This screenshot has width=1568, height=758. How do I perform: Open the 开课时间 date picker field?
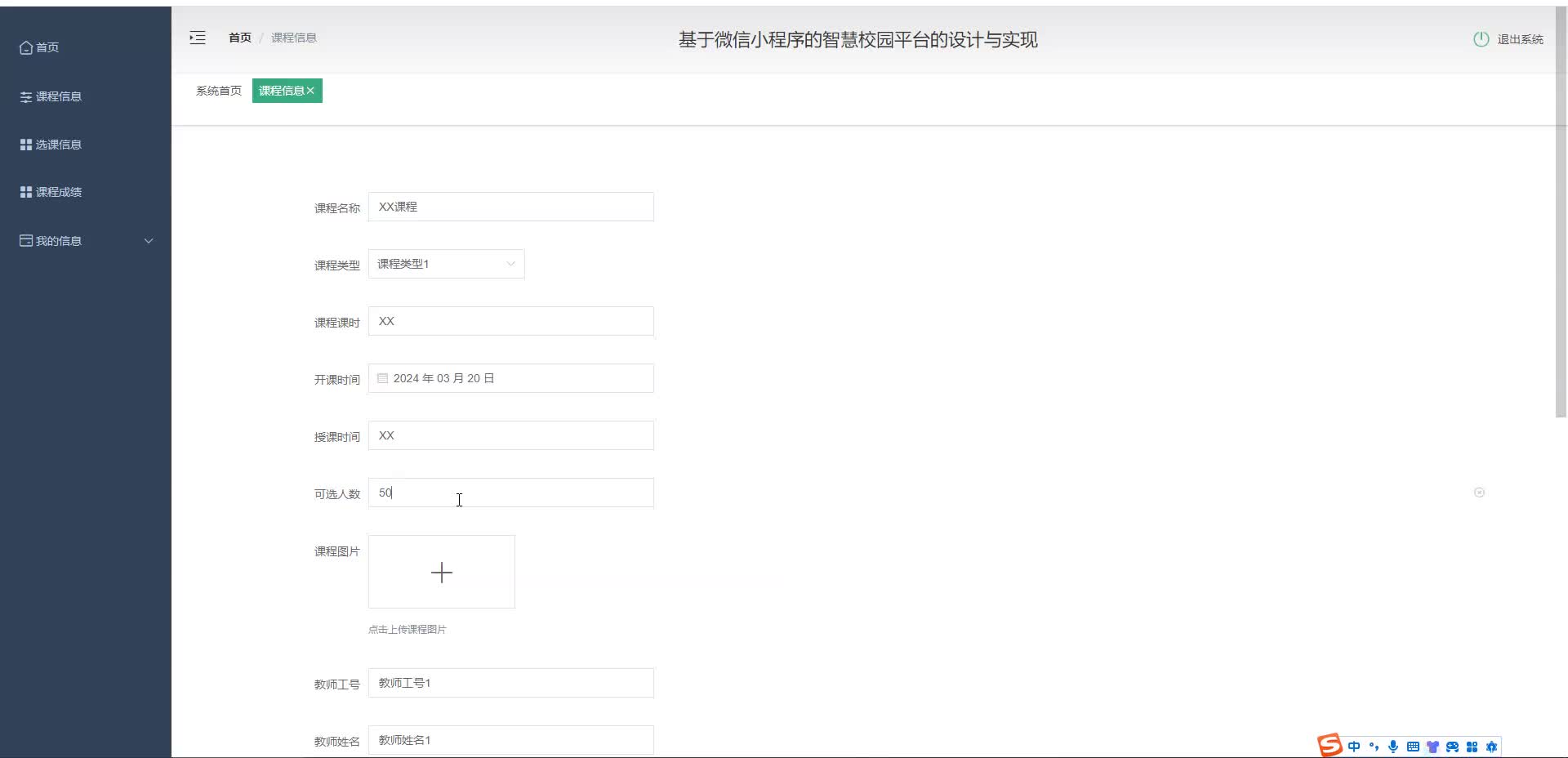coord(511,378)
